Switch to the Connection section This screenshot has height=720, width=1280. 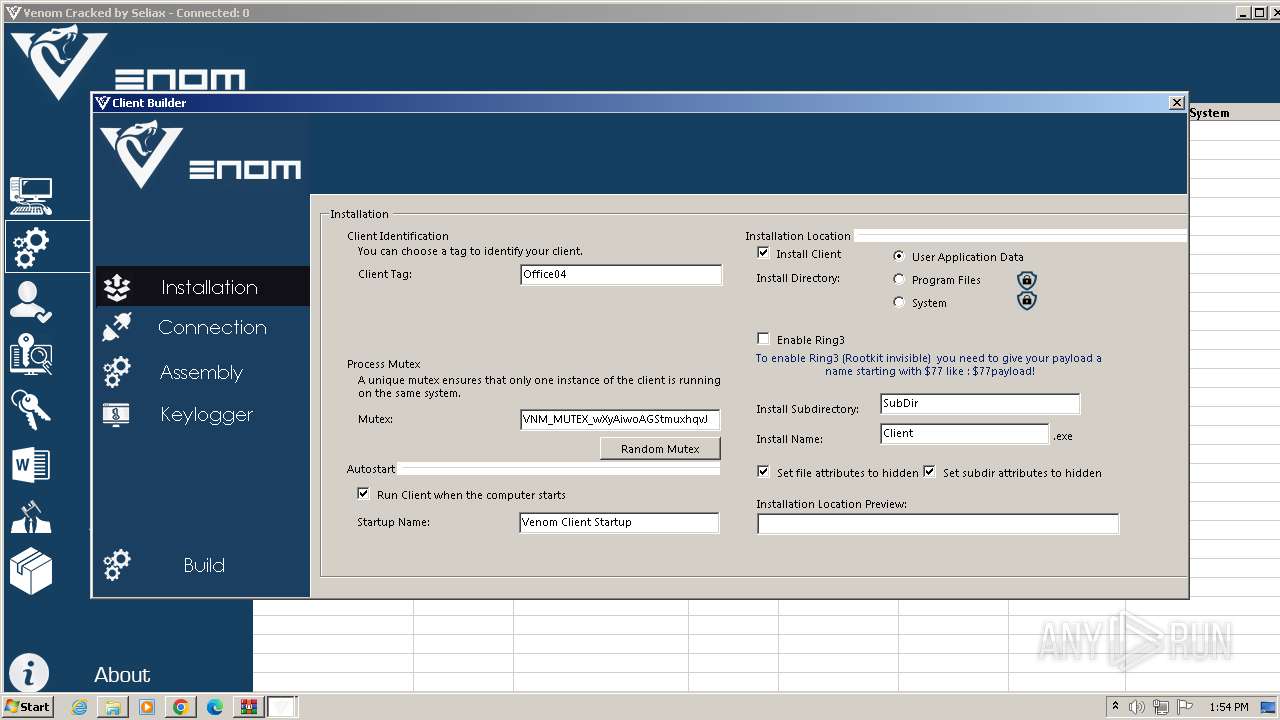(212, 328)
